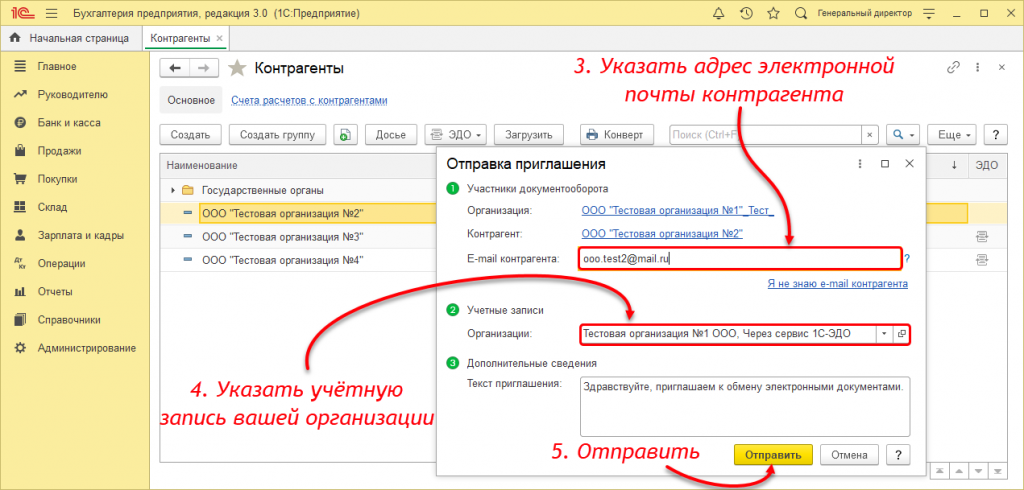
Task: Close the Контрагенты tab
Action: coord(219,39)
